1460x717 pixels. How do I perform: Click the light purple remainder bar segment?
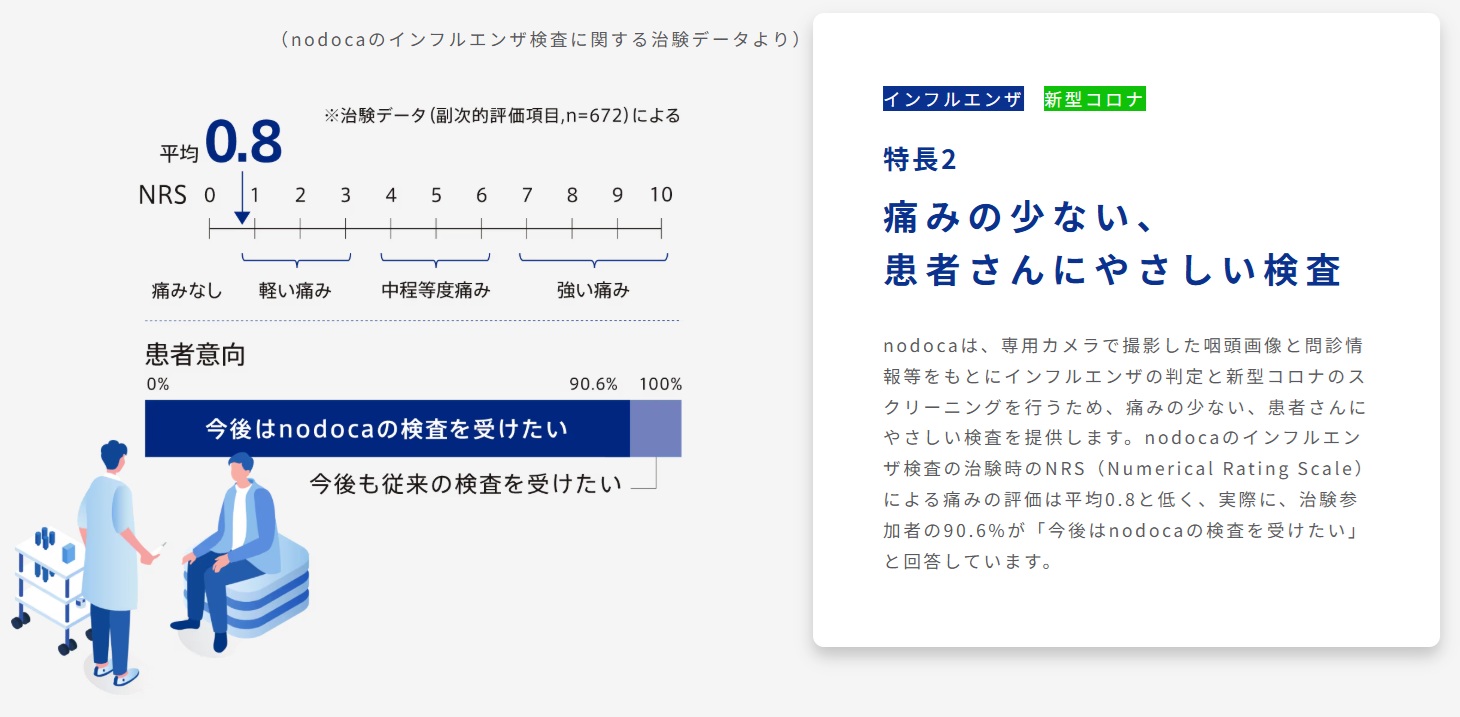click(x=655, y=429)
